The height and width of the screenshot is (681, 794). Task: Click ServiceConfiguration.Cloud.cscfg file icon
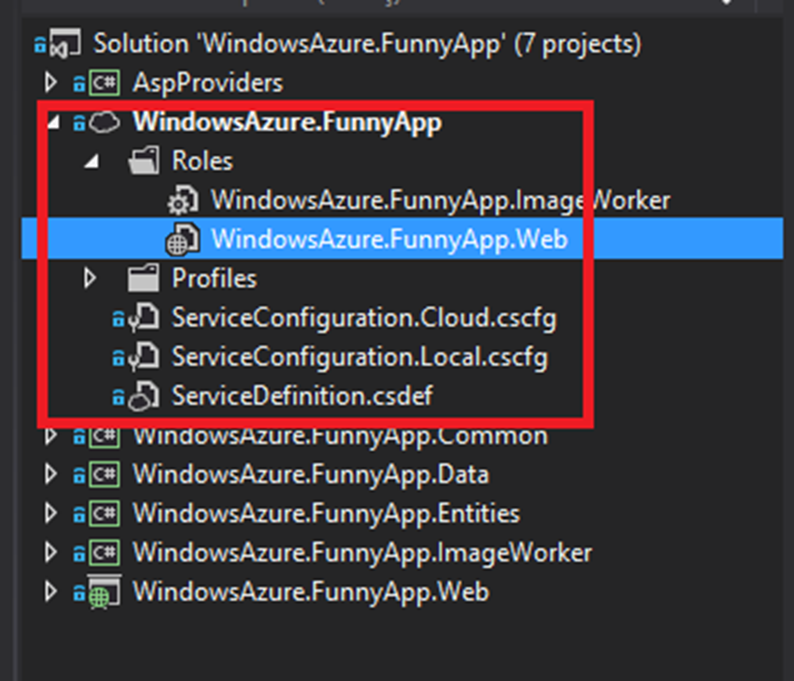tap(144, 317)
